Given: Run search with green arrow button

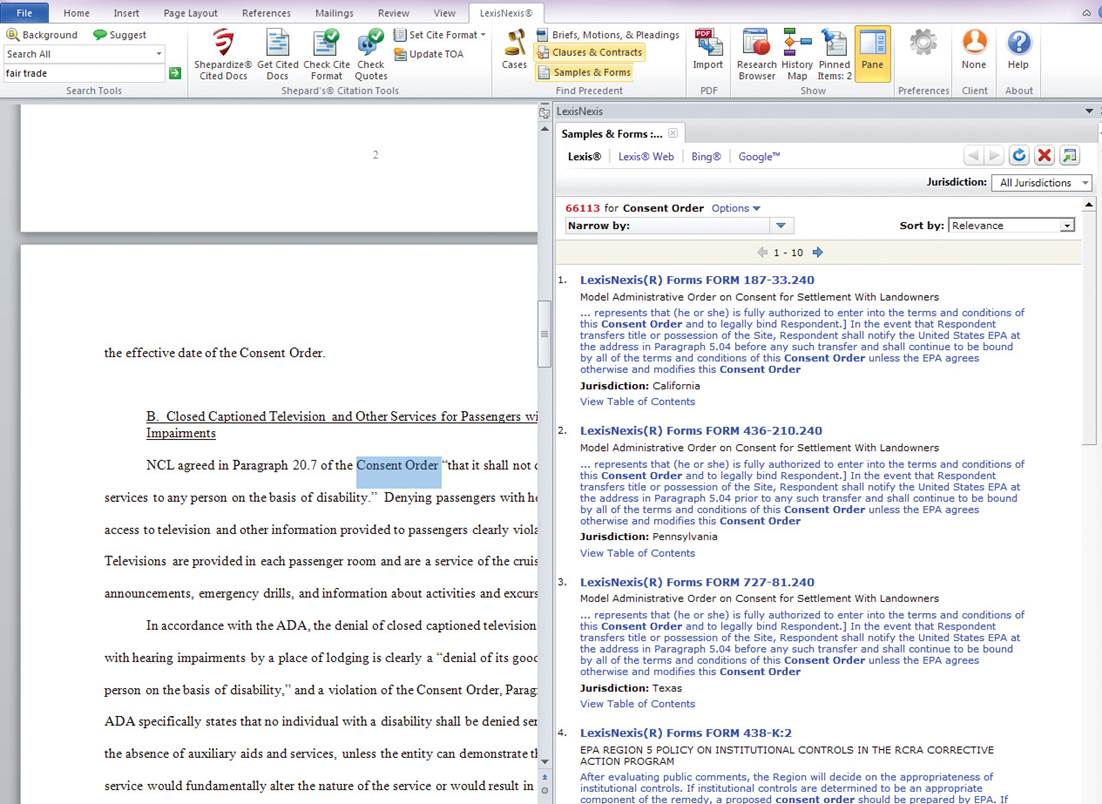Looking at the screenshot, I should 175,73.
